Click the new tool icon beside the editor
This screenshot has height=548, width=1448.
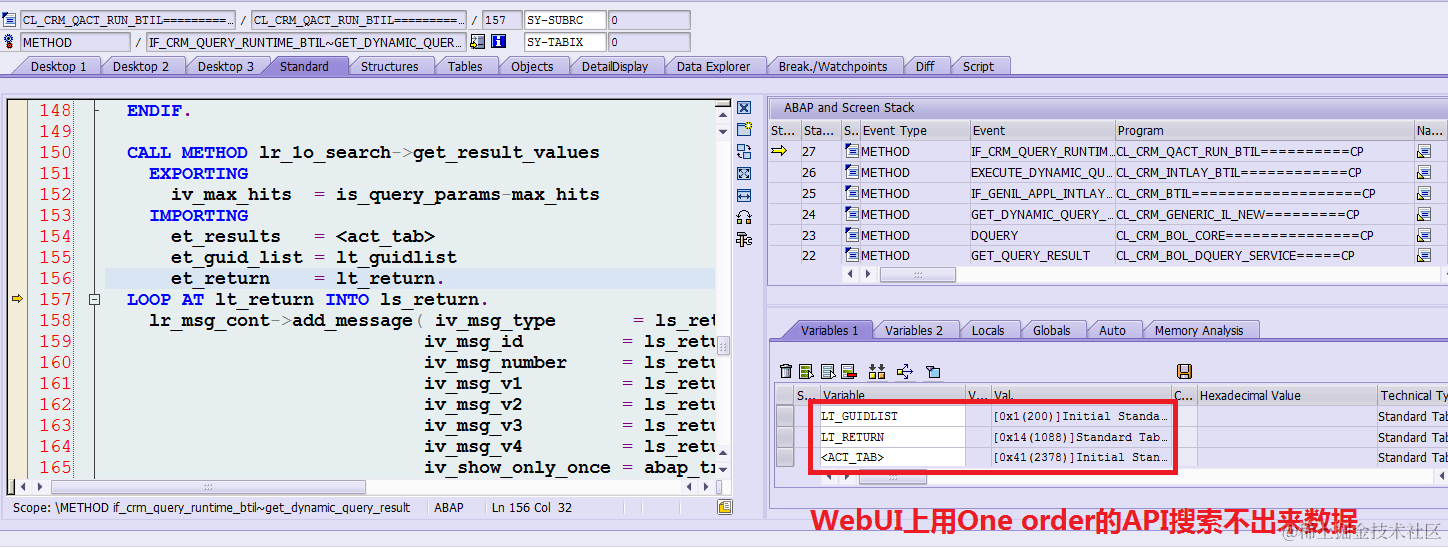click(743, 129)
